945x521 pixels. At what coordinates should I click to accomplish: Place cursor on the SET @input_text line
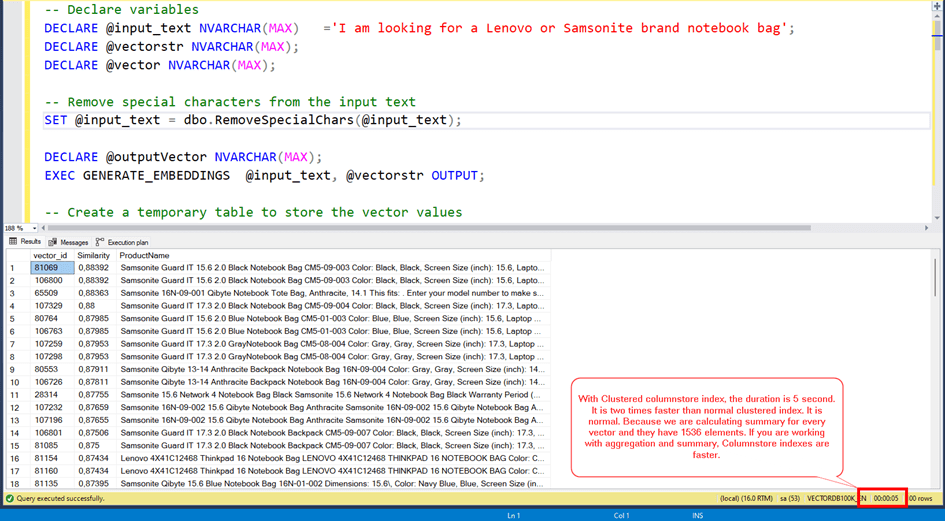pyautogui.click(x=252, y=120)
